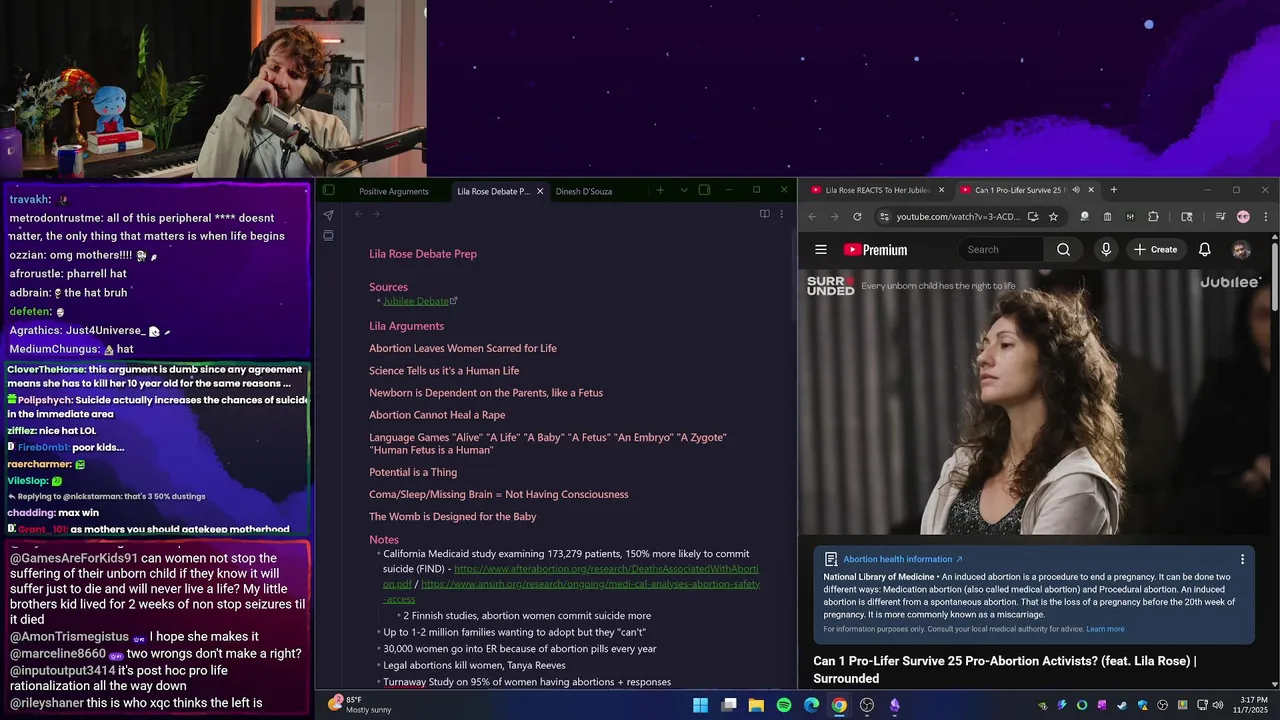The width and height of the screenshot is (1280, 720).
Task: Open Abortion health information link
Action: coord(902,559)
